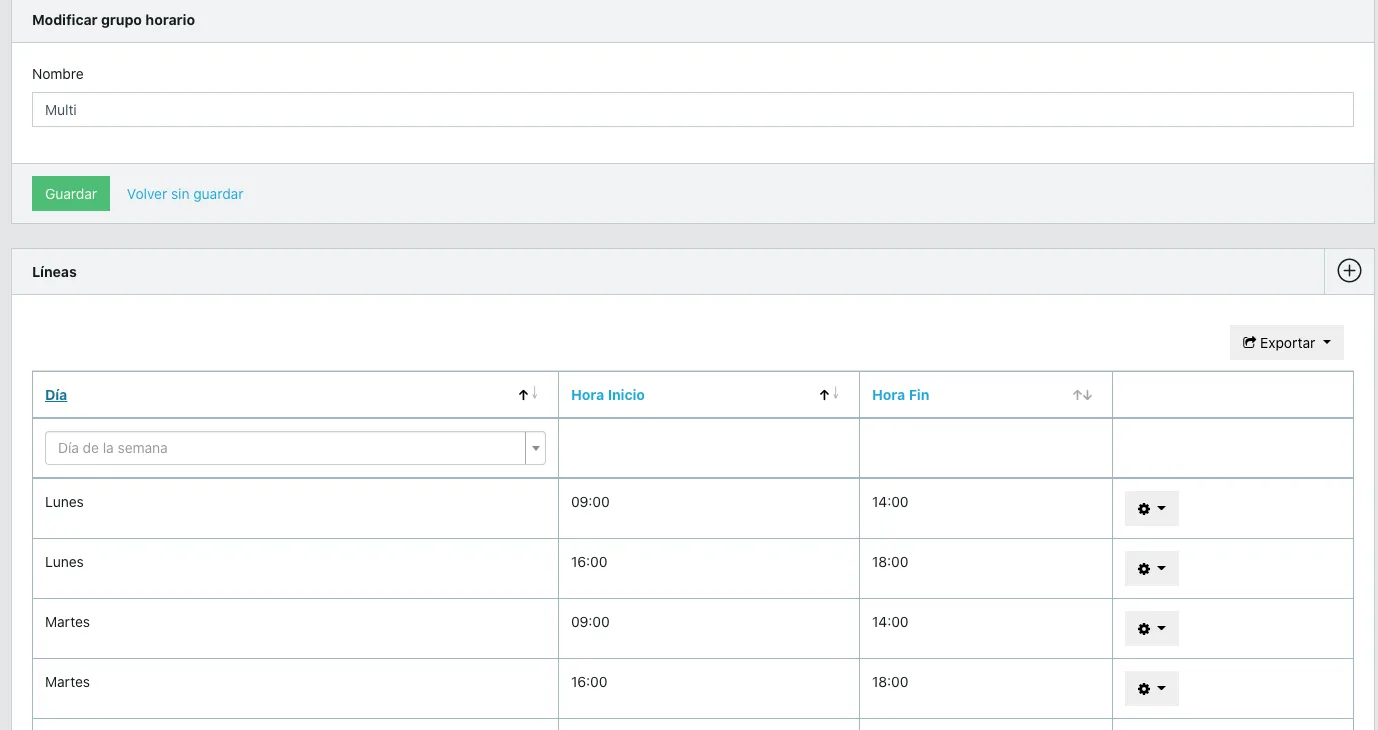
Task: Sort by Hora Inicio header
Action: click(608, 395)
